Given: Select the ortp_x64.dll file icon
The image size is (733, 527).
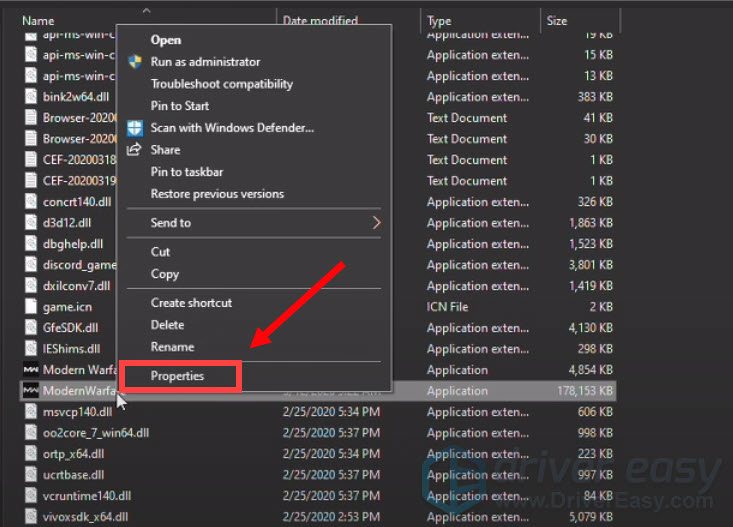Looking at the screenshot, I should point(31,454).
